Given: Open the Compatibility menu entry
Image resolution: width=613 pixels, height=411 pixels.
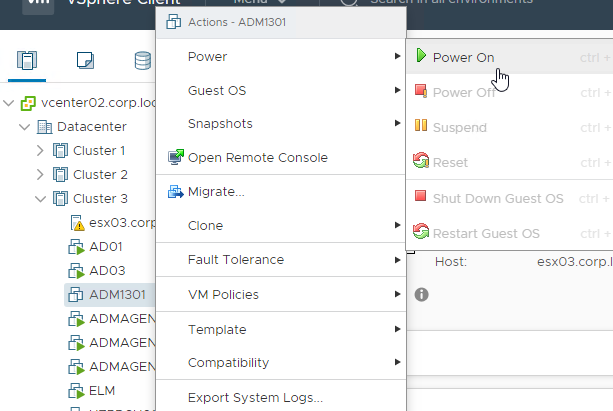Looking at the screenshot, I should pos(281,363).
